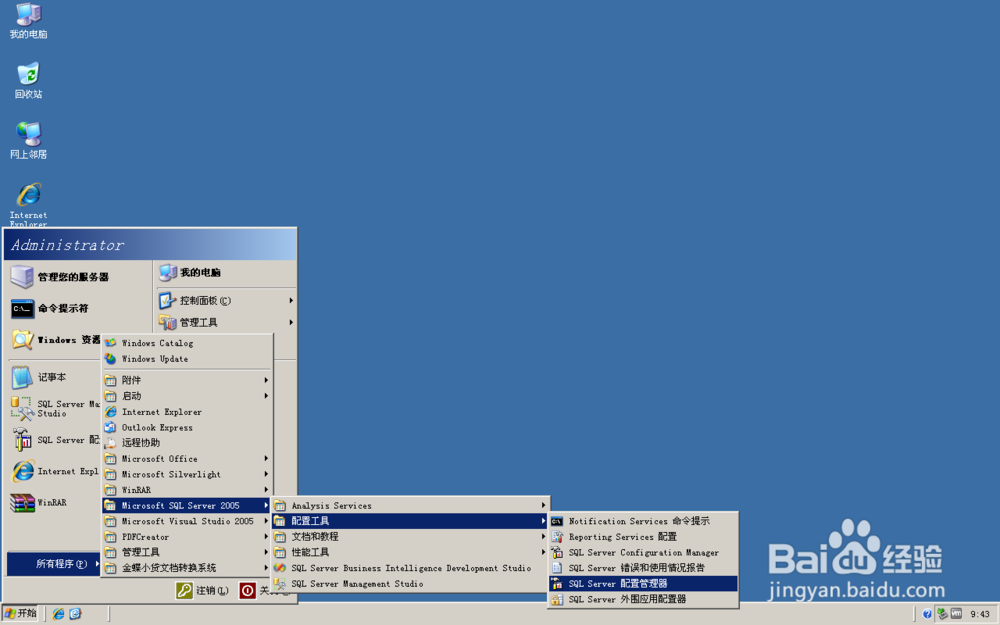The image size is (1000, 625).
Task: Expand 管理工具 folder in programs list
Action: (188, 552)
